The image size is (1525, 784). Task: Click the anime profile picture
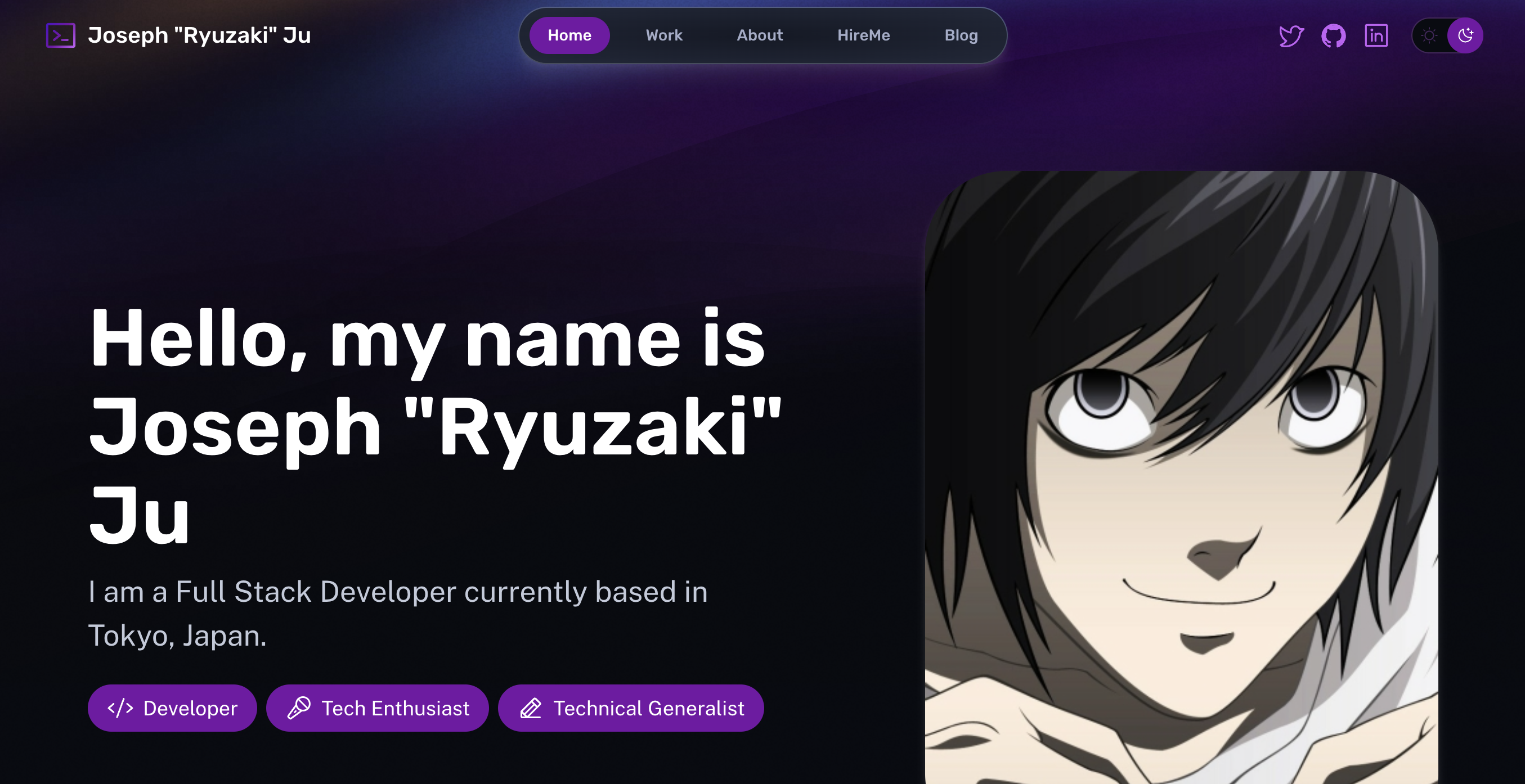tap(1181, 477)
